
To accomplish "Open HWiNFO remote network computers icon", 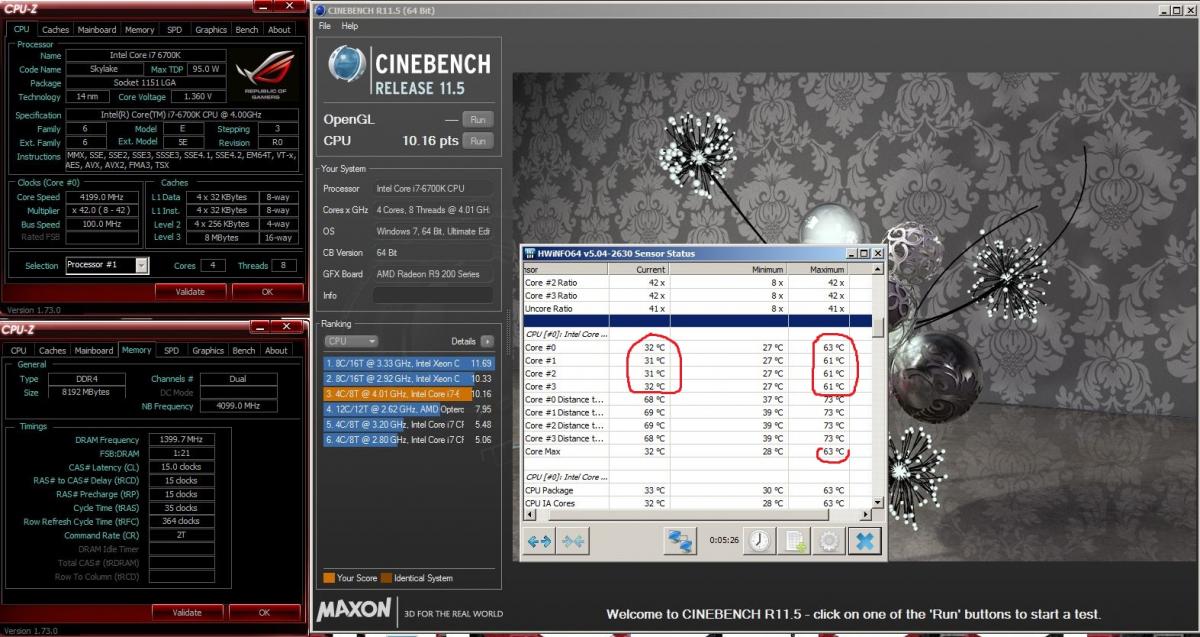I will (681, 541).
